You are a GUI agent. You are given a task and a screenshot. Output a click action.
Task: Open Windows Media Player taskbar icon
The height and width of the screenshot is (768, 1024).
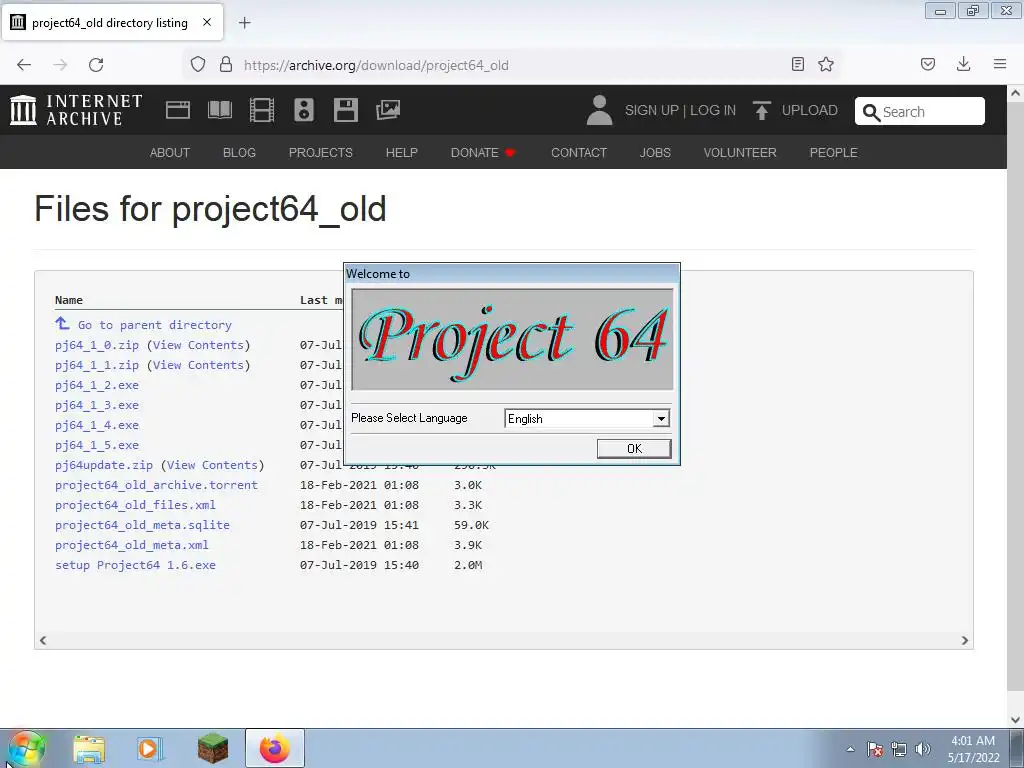[150, 749]
